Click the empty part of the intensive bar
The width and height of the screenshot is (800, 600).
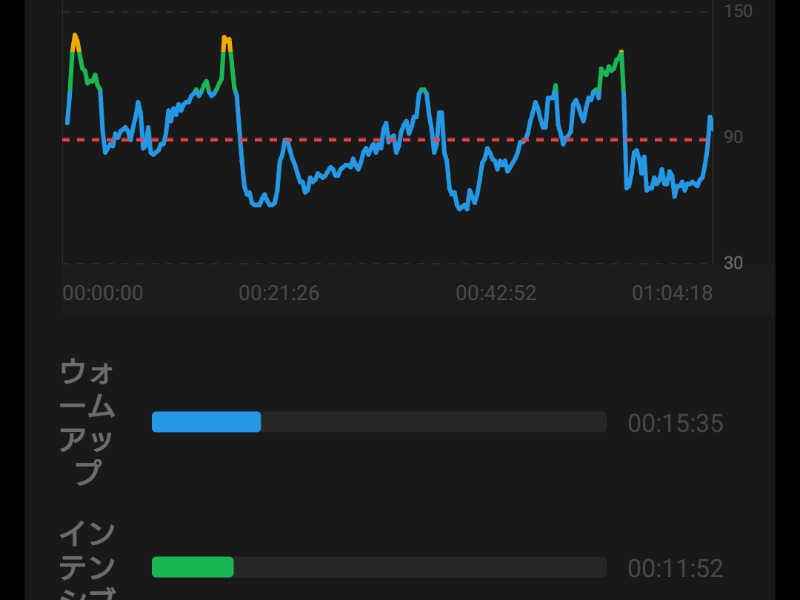[420, 567]
